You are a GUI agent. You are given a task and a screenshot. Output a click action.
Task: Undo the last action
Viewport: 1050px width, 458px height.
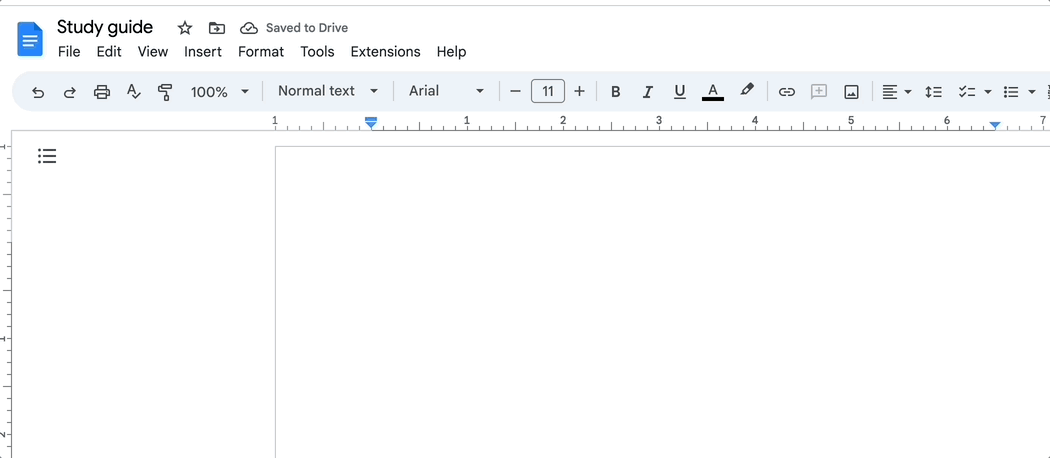click(38, 92)
